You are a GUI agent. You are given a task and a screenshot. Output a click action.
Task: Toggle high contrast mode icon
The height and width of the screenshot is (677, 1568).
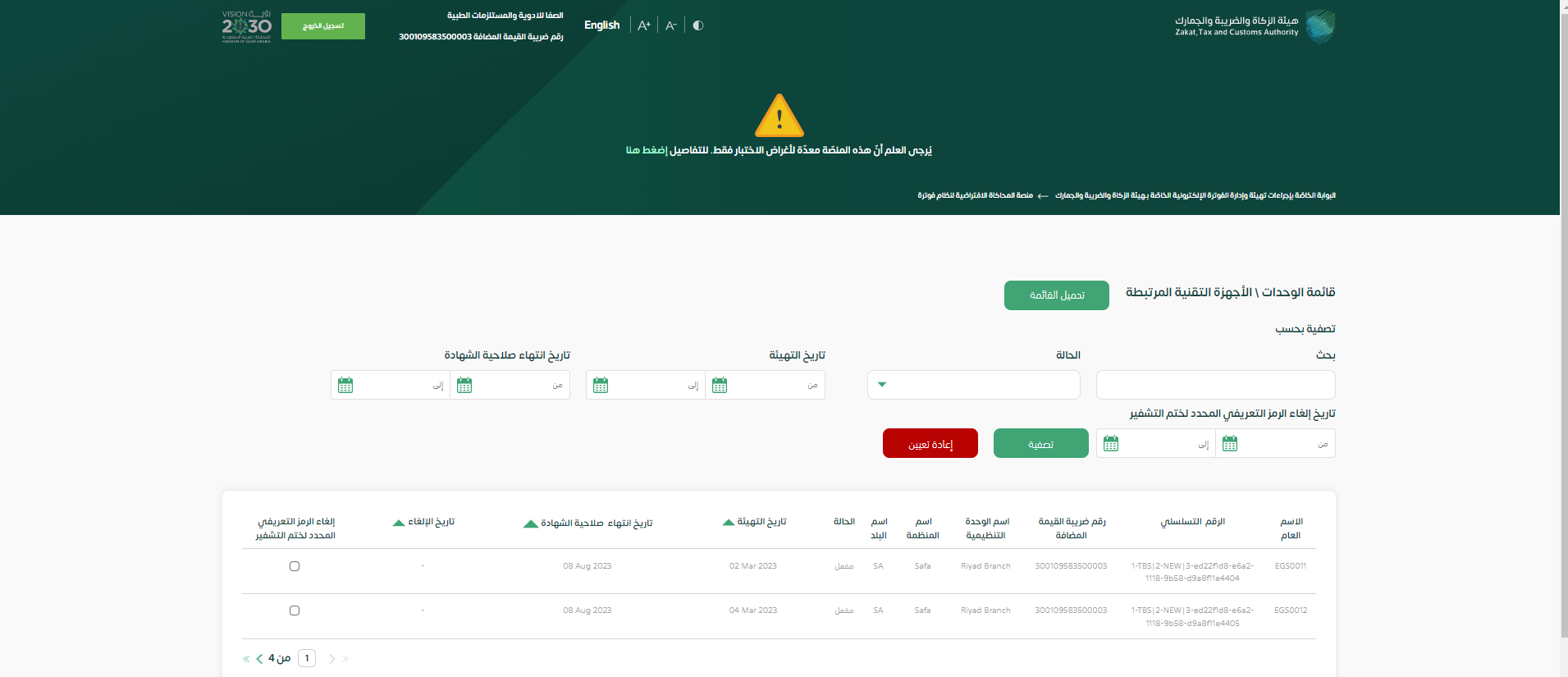[x=698, y=25]
